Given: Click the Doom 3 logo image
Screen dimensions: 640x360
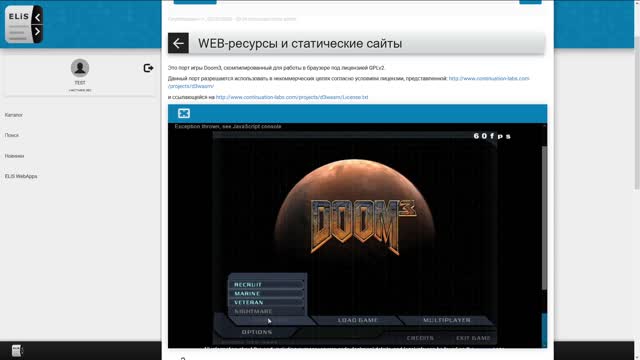Looking at the screenshot, I should (x=363, y=226).
